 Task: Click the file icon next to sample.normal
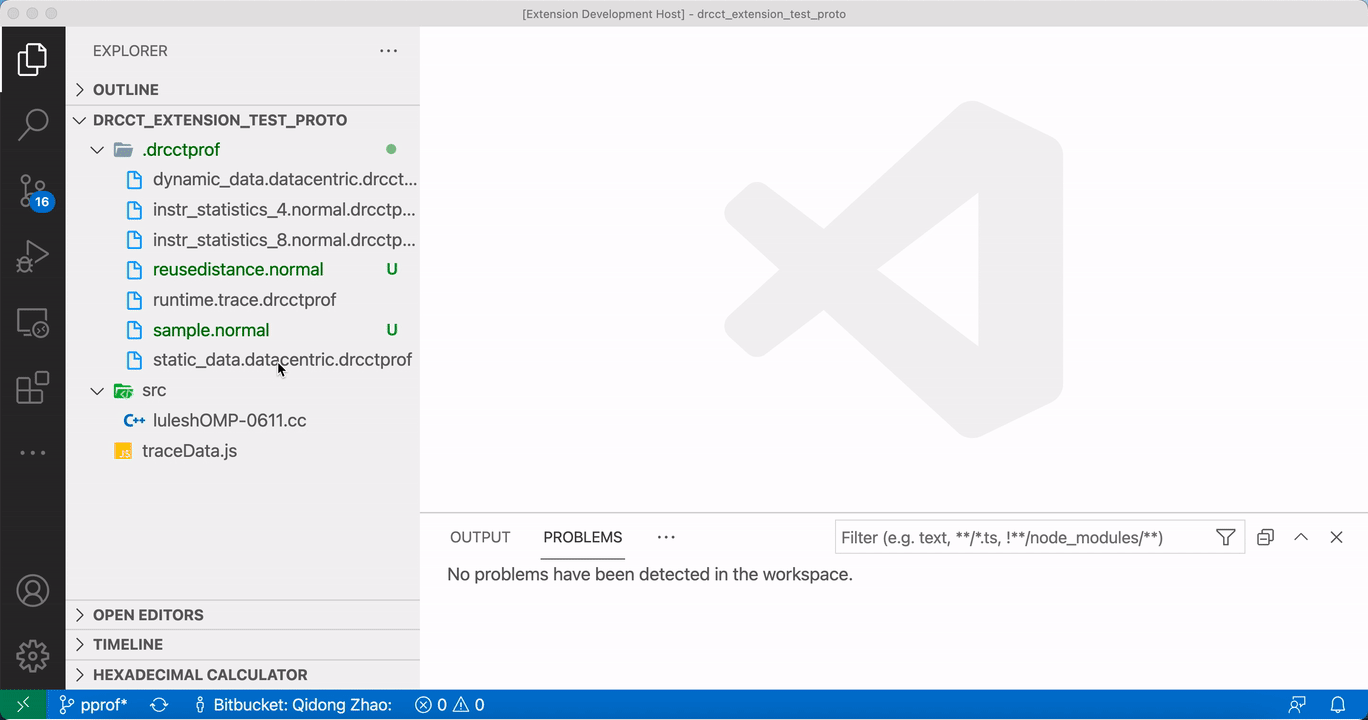click(x=134, y=330)
